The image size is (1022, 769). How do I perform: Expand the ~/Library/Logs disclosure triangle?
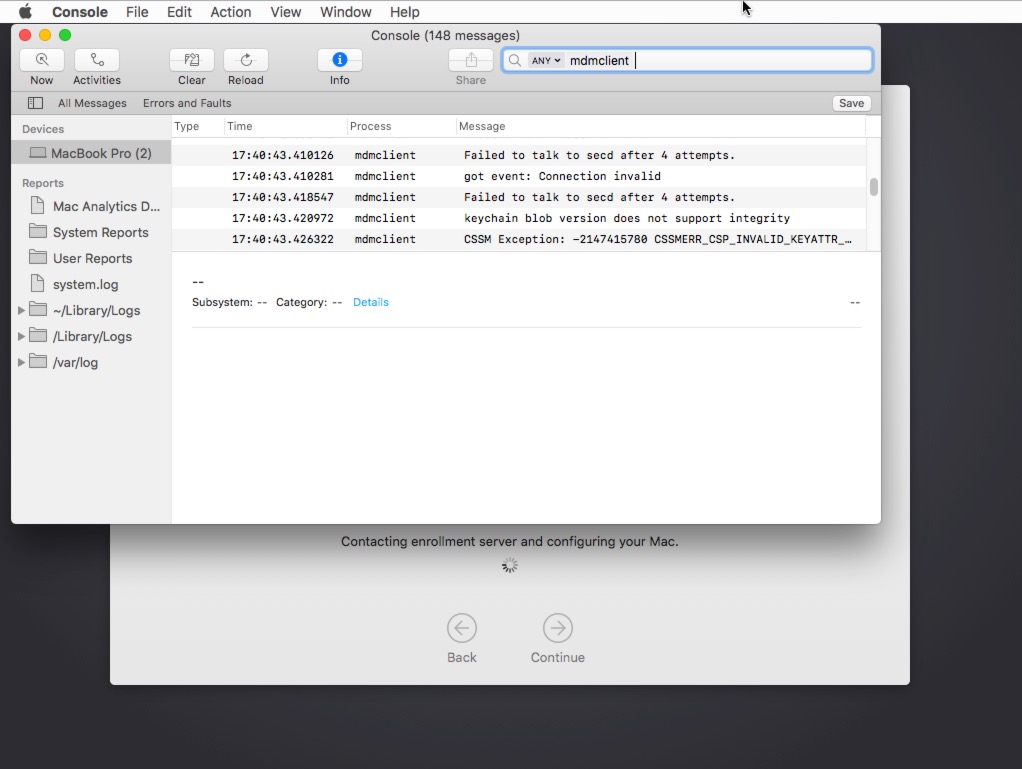point(22,310)
